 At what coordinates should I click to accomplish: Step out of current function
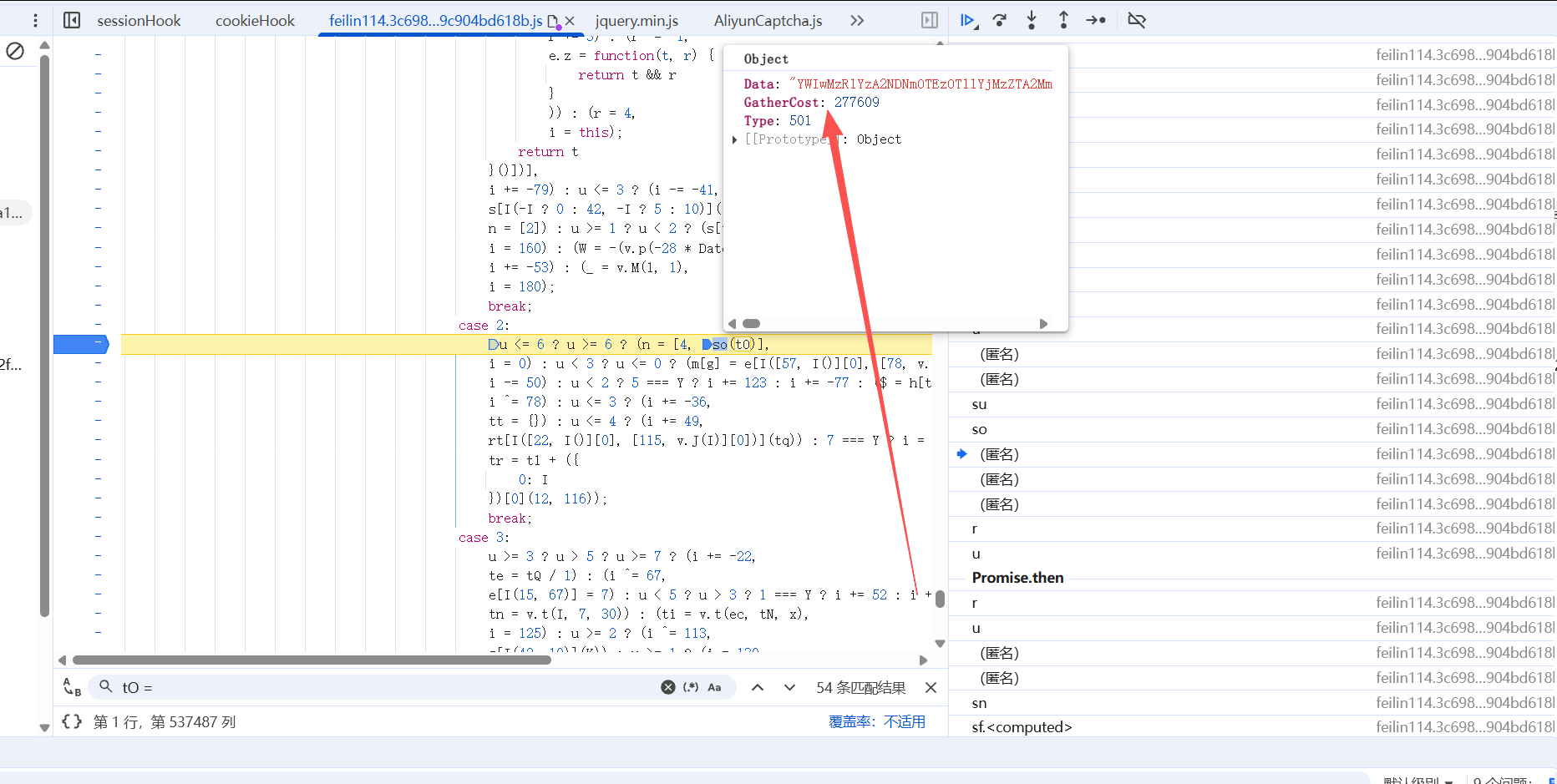1063,20
